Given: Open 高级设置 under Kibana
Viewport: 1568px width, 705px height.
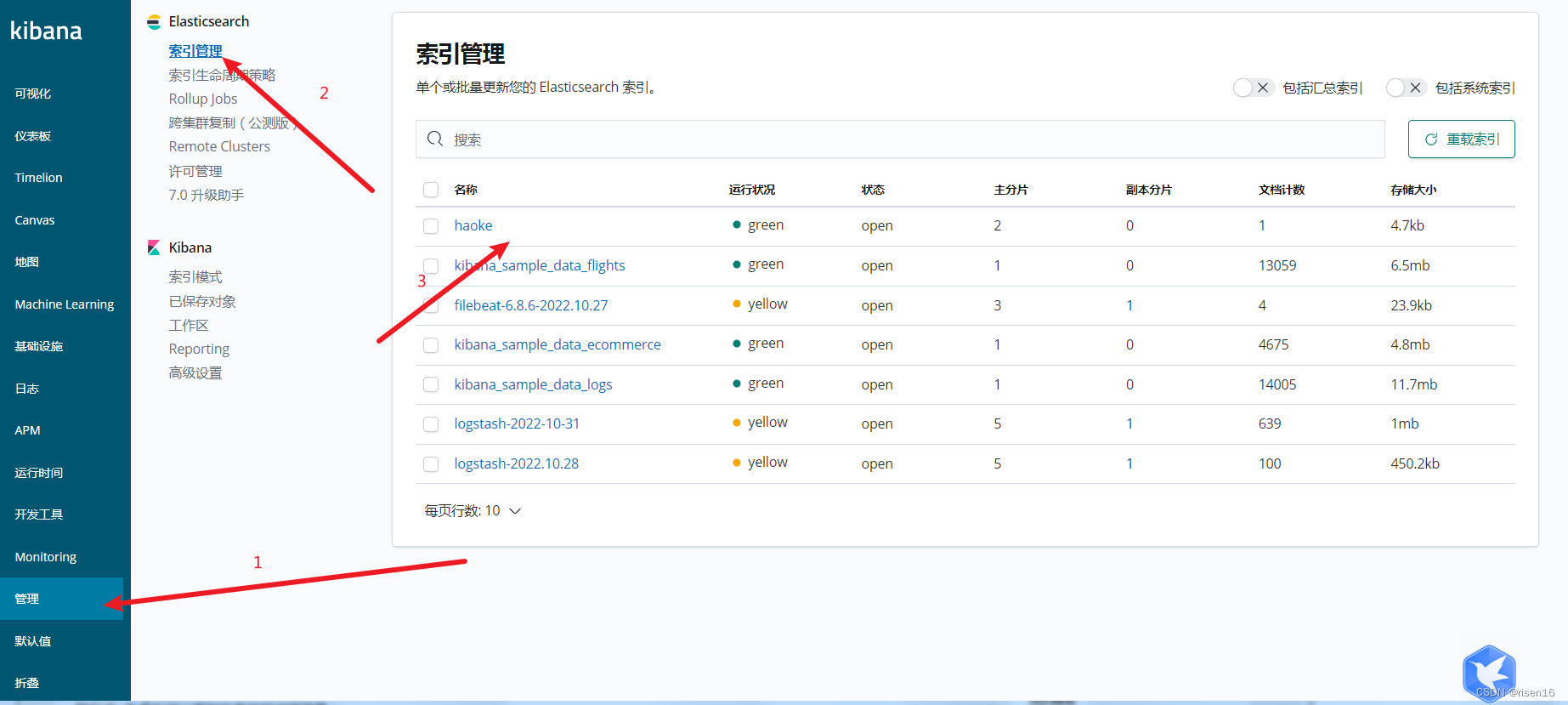Looking at the screenshot, I should (195, 372).
